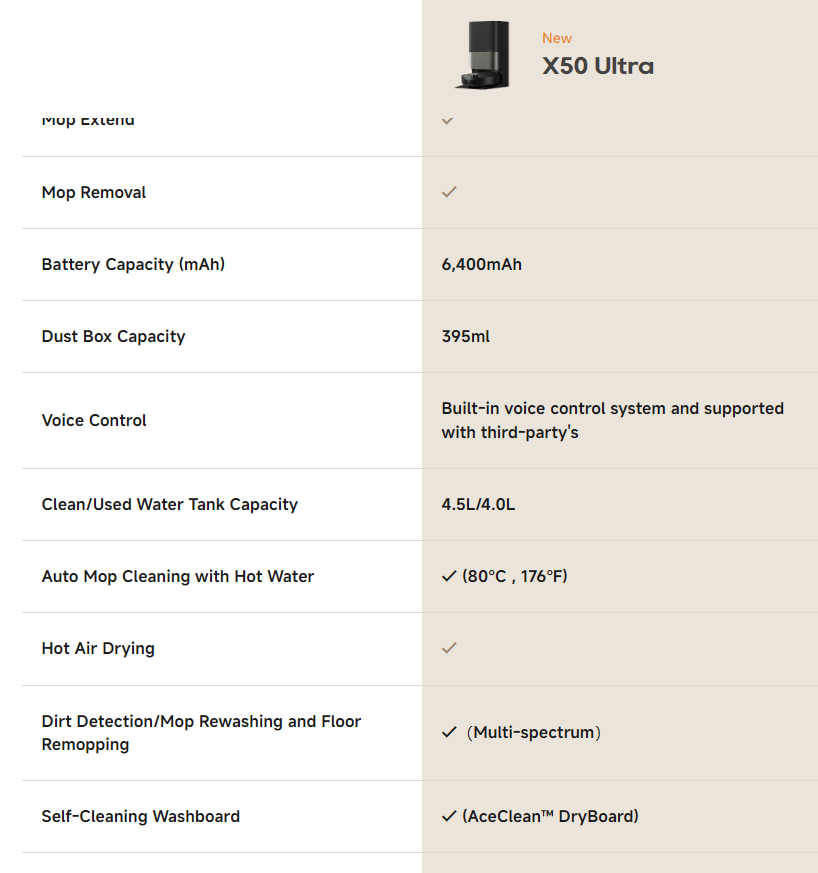Click the 4.5L/4.0L tank capacity value

(x=478, y=504)
